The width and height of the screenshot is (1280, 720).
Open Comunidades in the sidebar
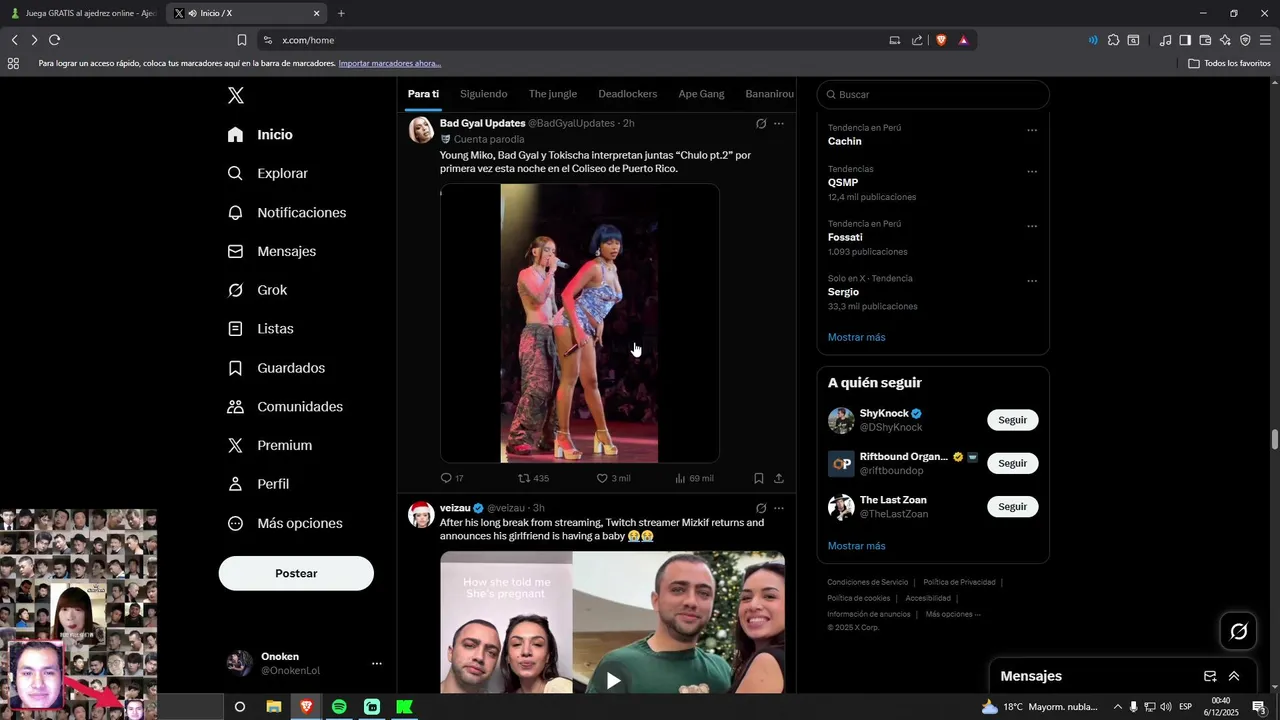point(285,406)
